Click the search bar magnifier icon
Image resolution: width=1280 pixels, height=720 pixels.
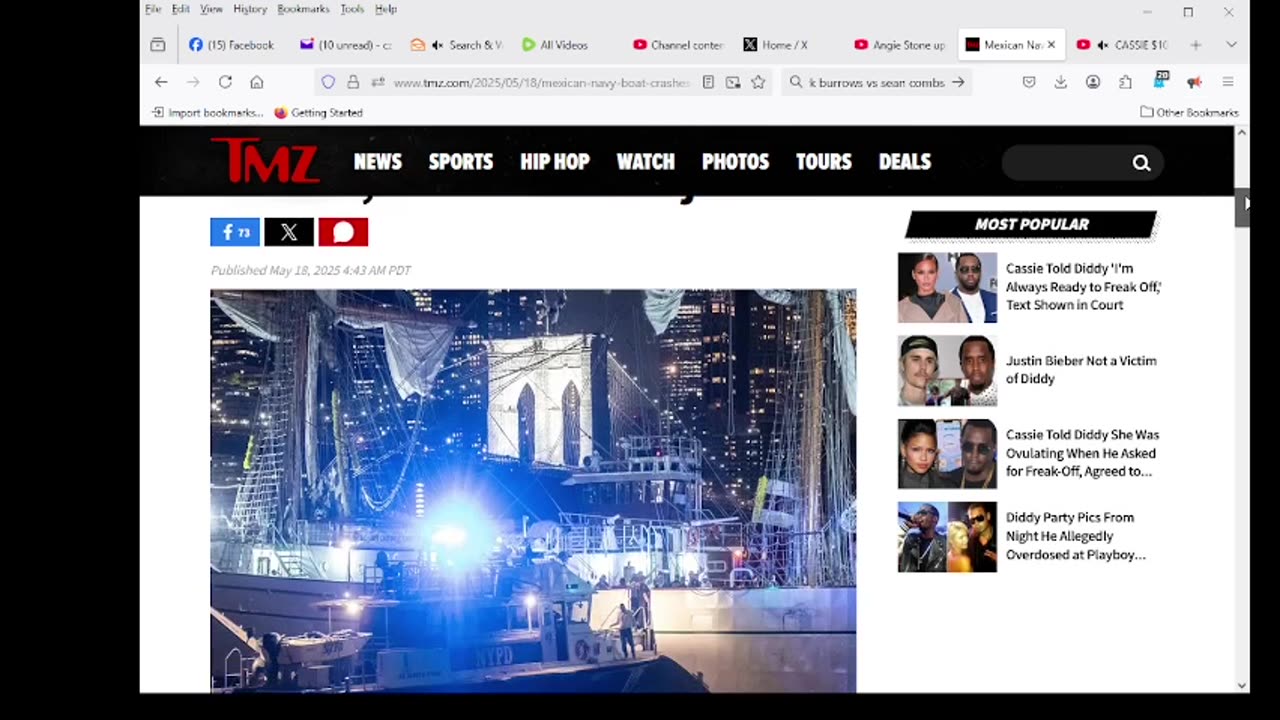click(x=796, y=82)
